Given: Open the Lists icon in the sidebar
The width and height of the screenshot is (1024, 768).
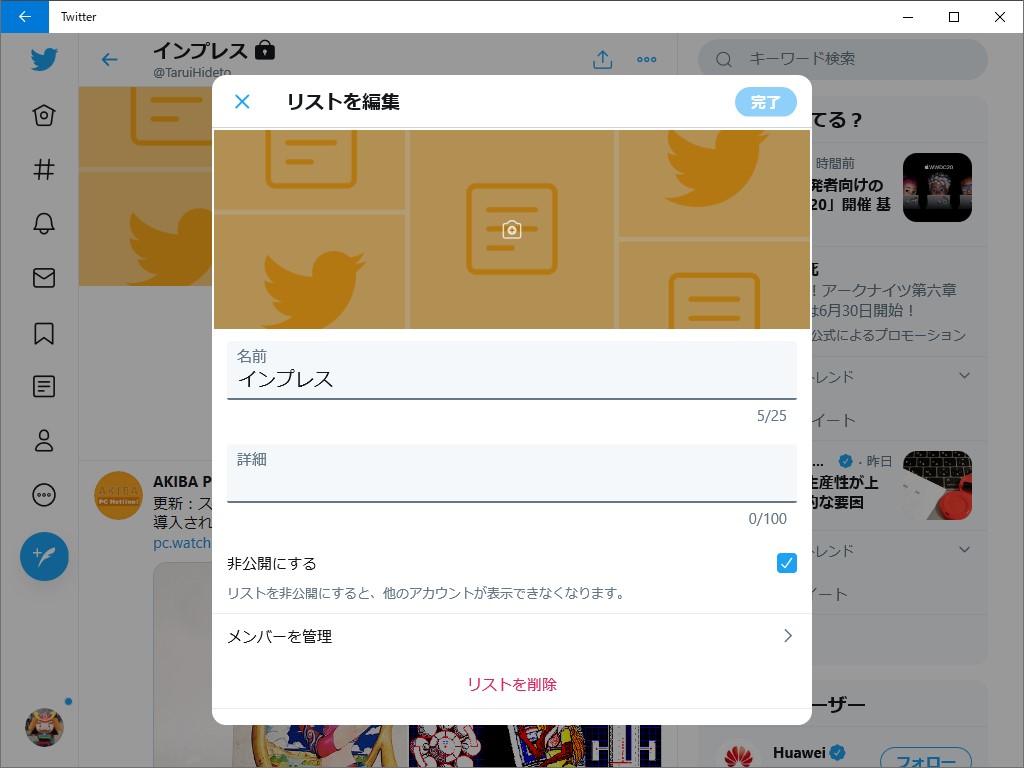Looking at the screenshot, I should pyautogui.click(x=43, y=386).
